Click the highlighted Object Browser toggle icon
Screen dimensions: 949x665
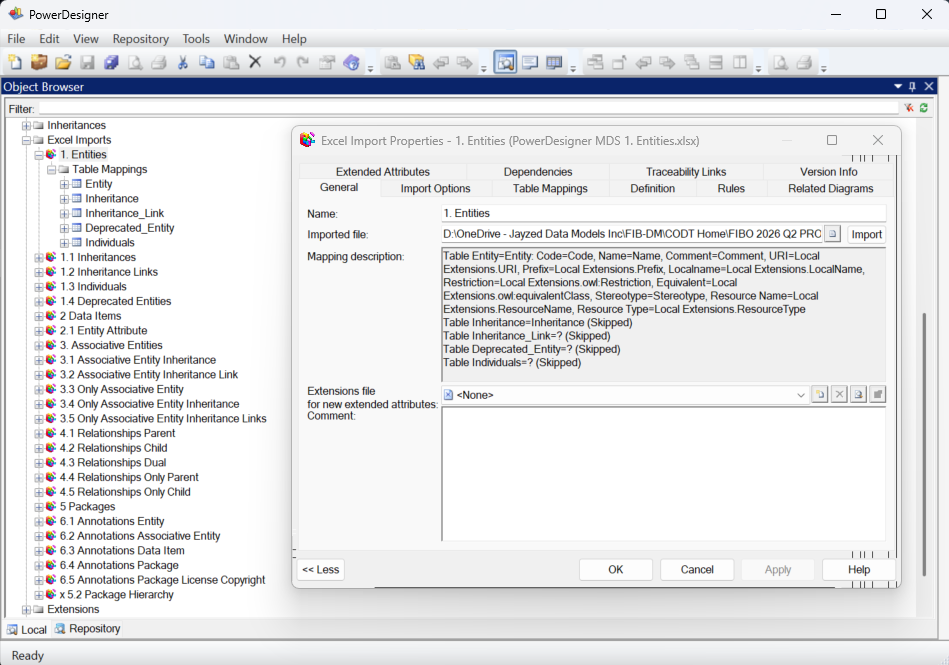click(505, 62)
